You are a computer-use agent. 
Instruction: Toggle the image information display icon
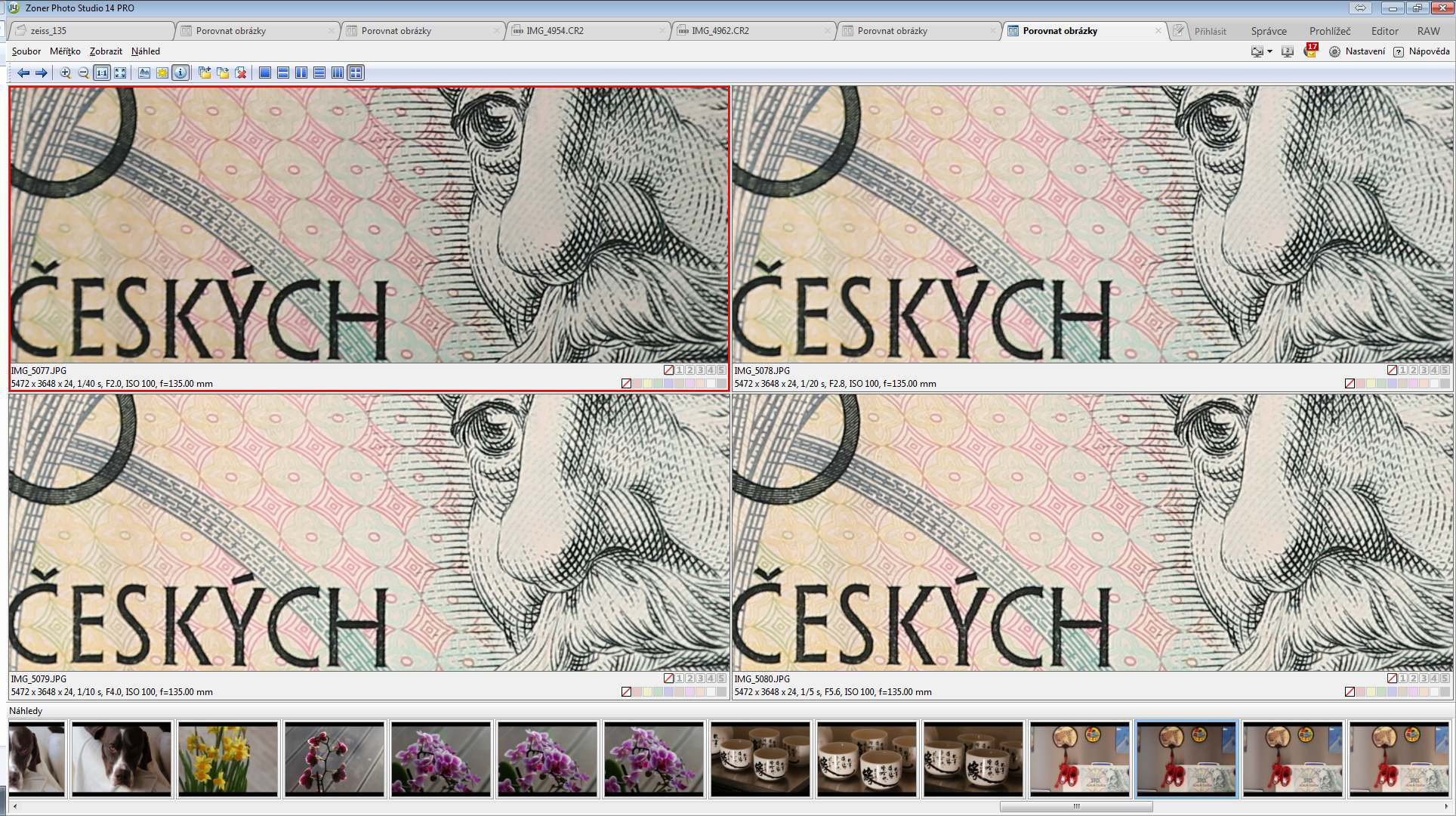pyautogui.click(x=180, y=73)
